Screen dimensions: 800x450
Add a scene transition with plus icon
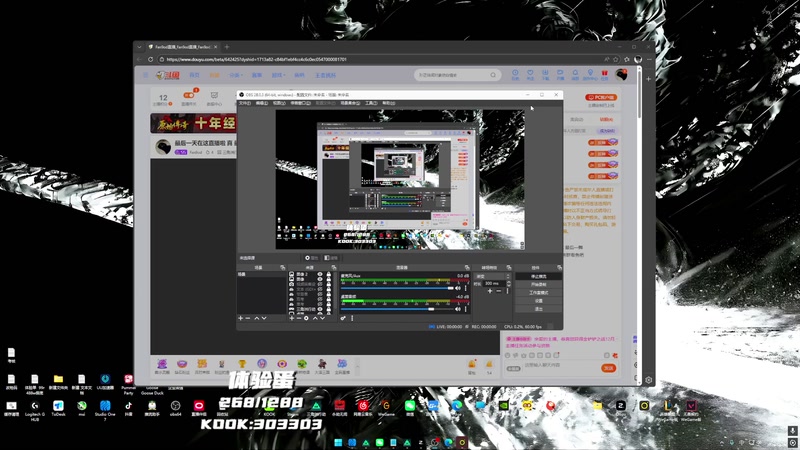pyautogui.click(x=490, y=291)
